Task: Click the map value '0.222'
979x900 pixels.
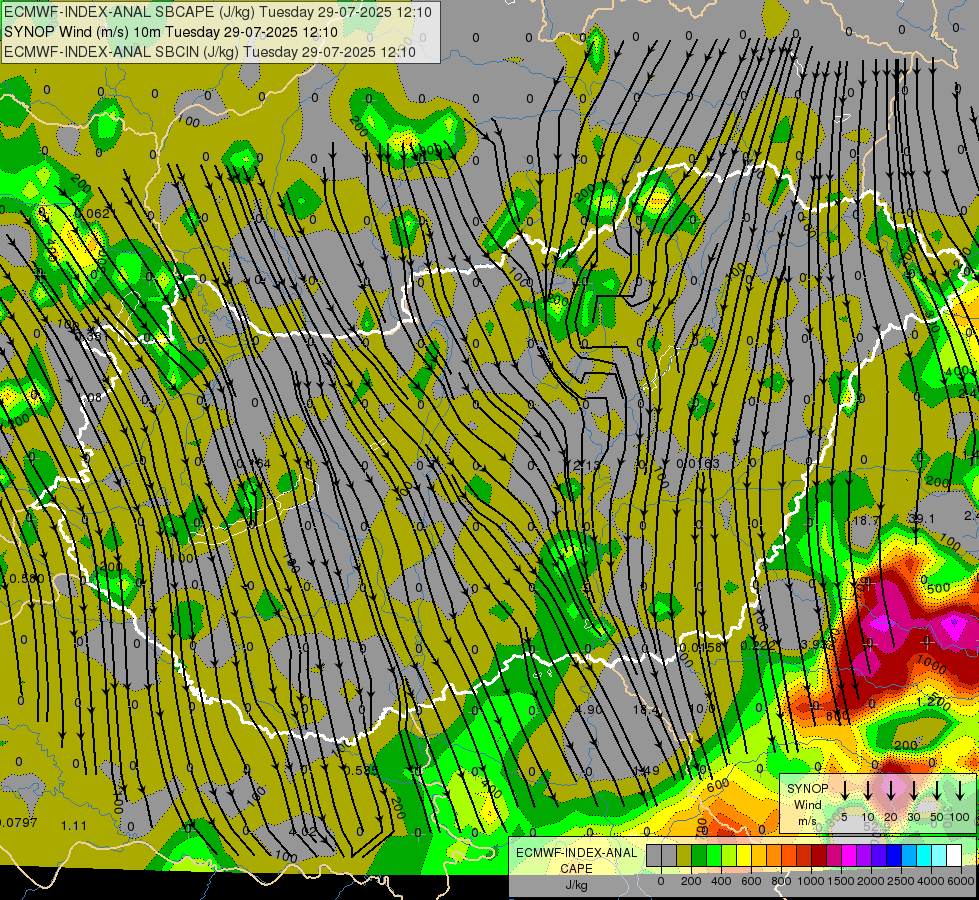Action: [x=758, y=645]
